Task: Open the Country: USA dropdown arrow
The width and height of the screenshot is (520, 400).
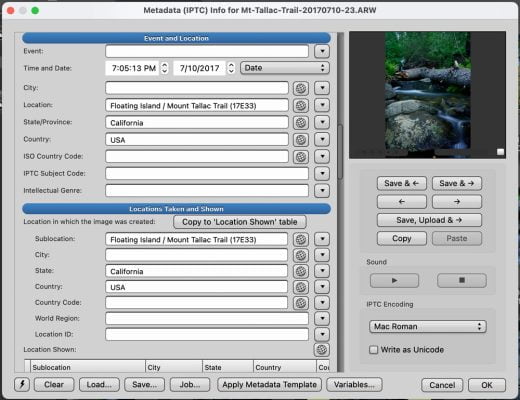Action: click(x=322, y=139)
